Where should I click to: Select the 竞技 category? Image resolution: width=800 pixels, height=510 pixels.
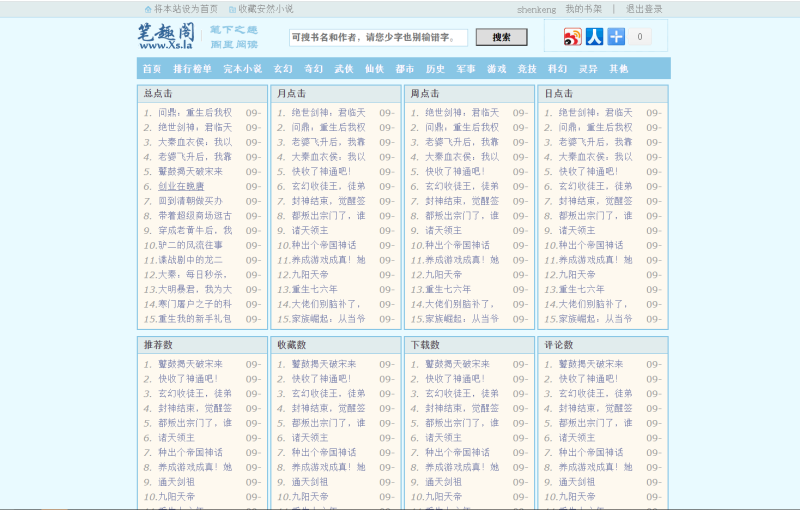tap(527, 69)
